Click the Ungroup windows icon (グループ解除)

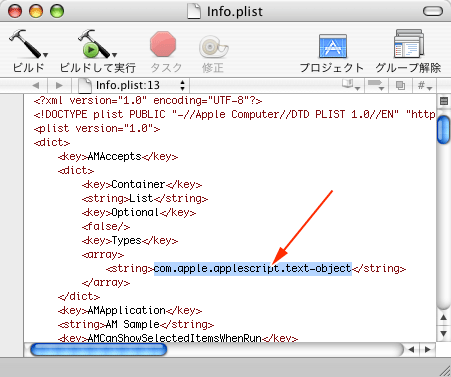409,44
